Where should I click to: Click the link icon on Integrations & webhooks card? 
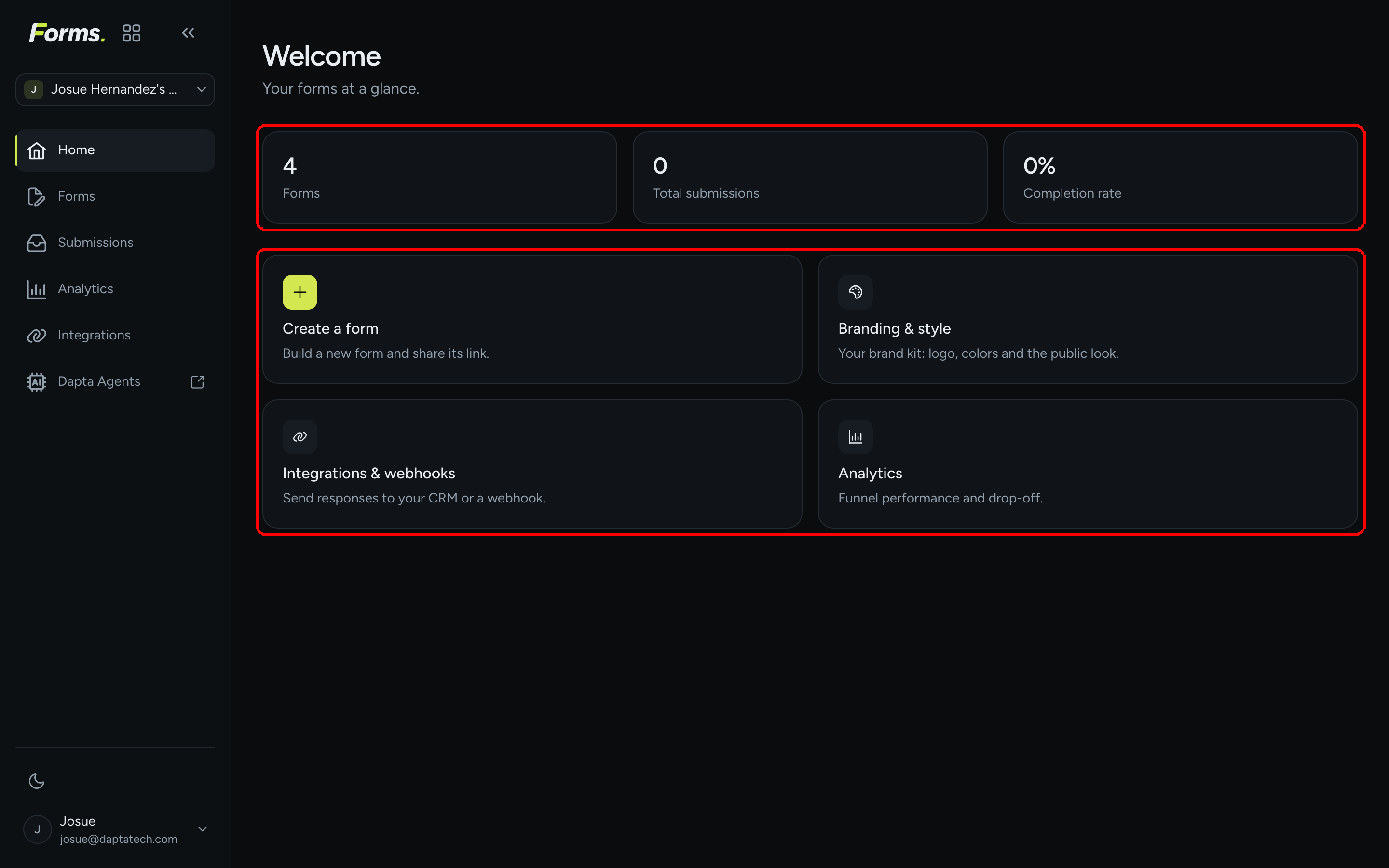tap(300, 437)
